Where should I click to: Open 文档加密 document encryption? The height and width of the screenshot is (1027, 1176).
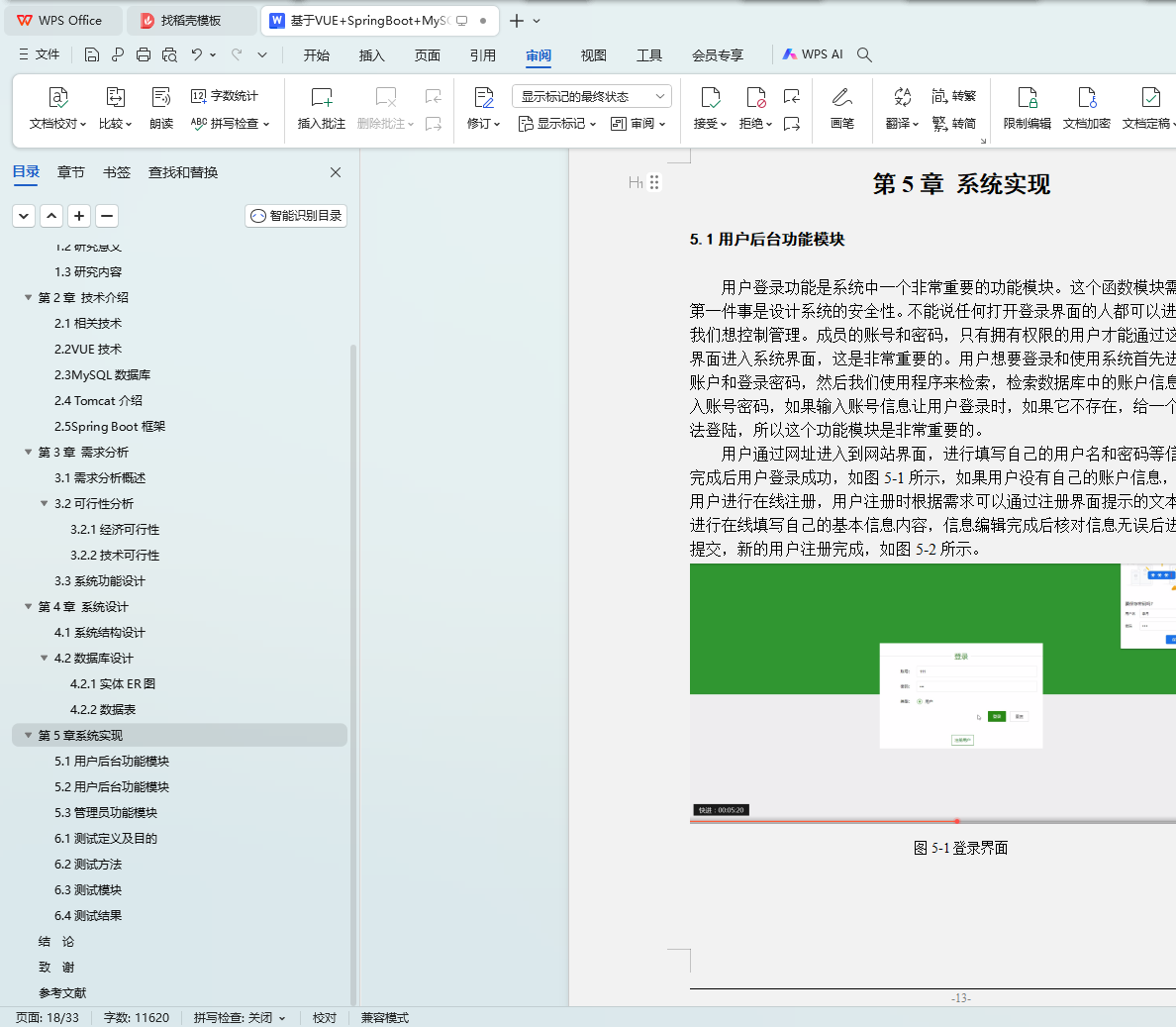click(1086, 108)
